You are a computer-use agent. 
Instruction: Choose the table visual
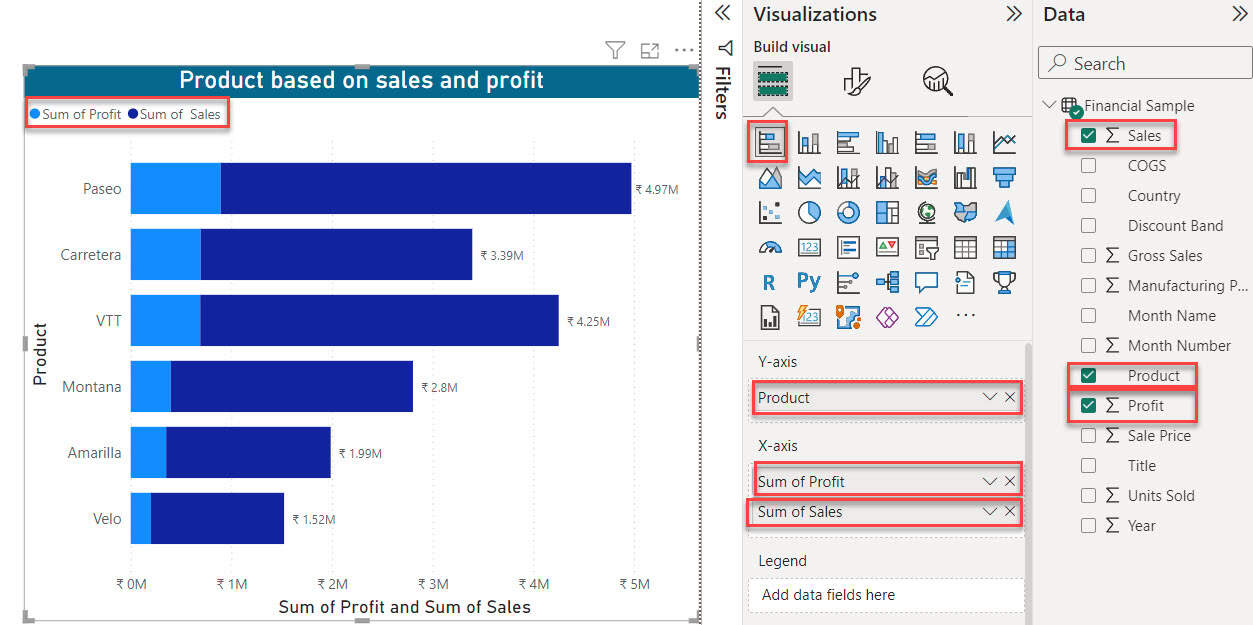pyautogui.click(x=965, y=247)
